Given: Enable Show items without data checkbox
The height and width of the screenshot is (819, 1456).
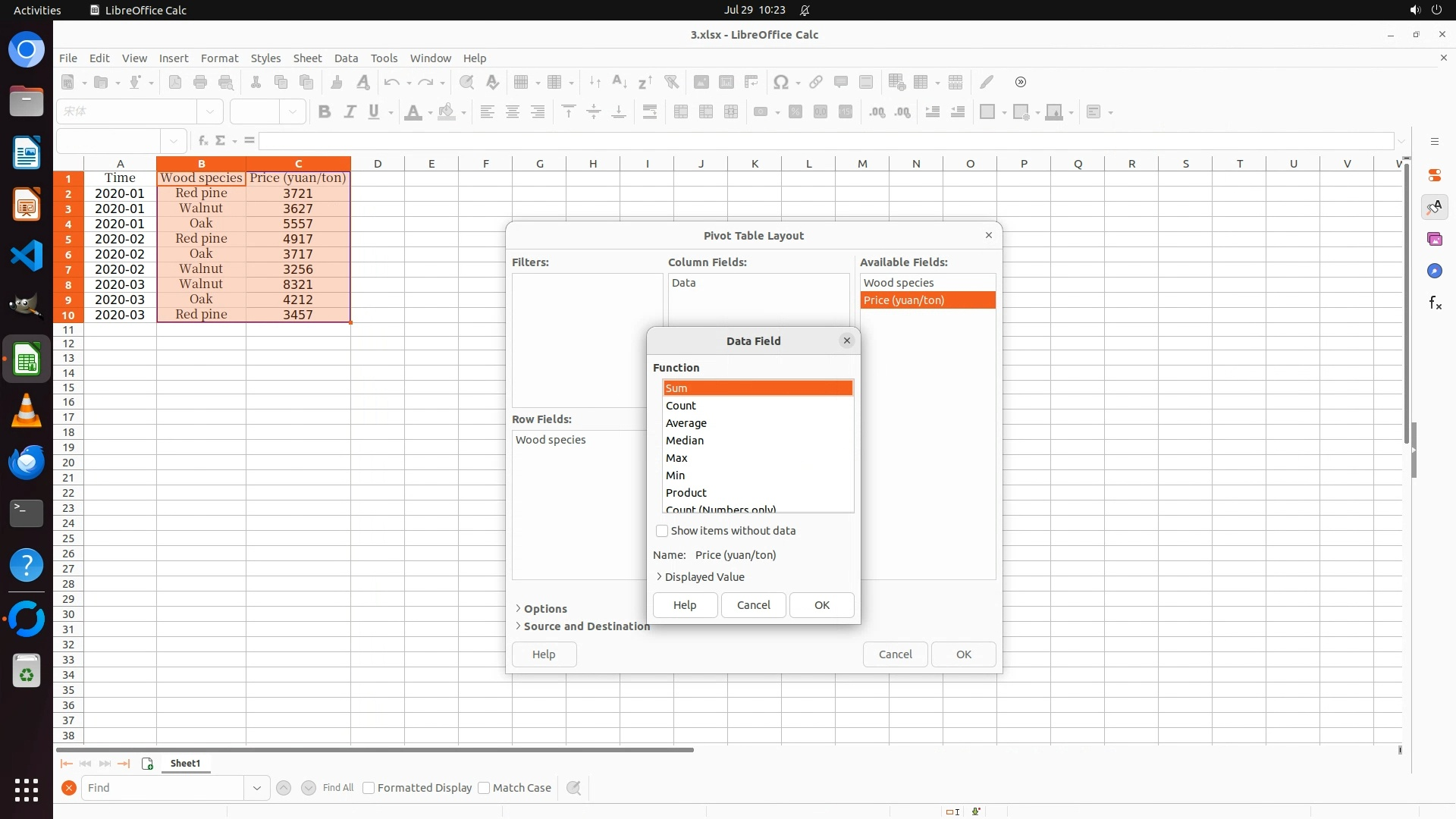Looking at the screenshot, I should pyautogui.click(x=662, y=531).
